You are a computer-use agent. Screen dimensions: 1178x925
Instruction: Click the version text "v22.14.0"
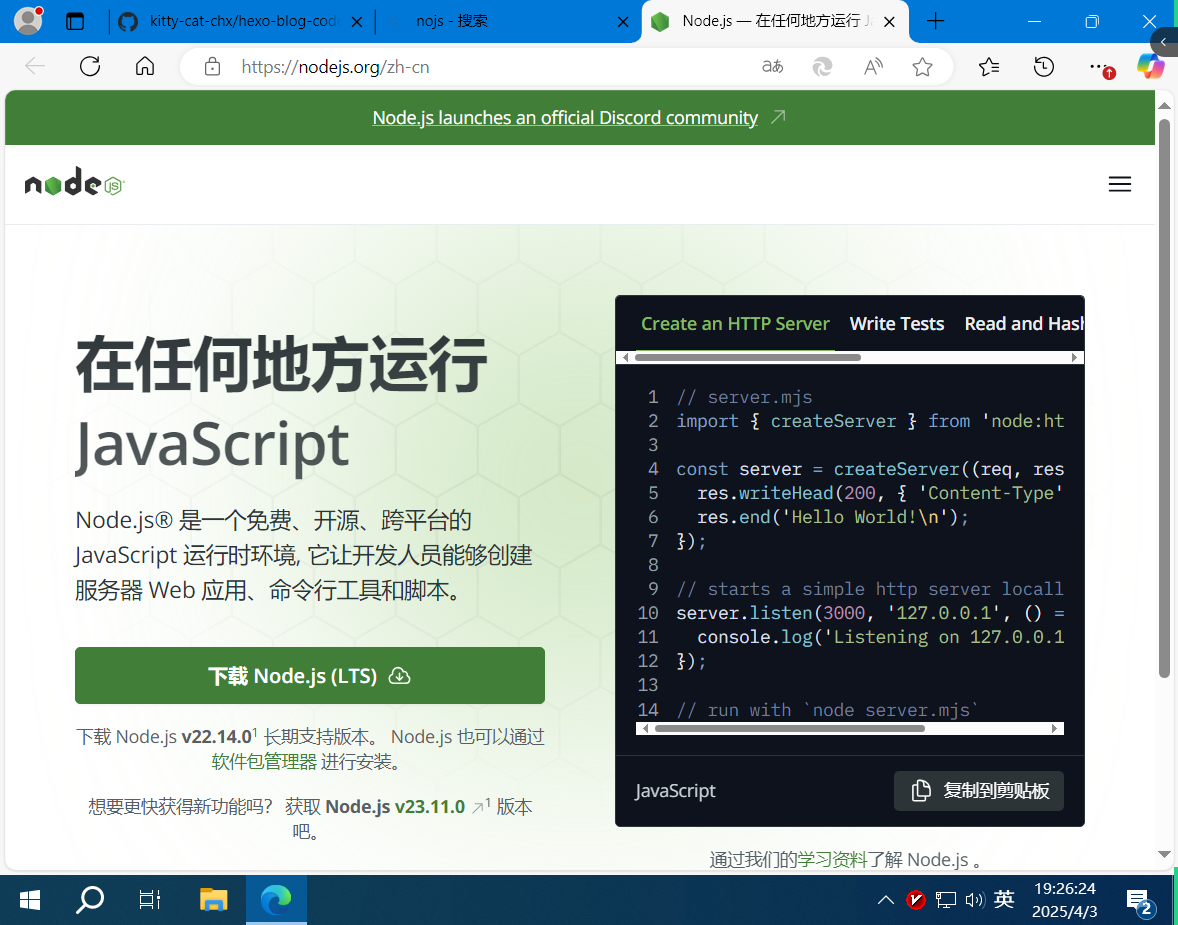tap(216, 737)
